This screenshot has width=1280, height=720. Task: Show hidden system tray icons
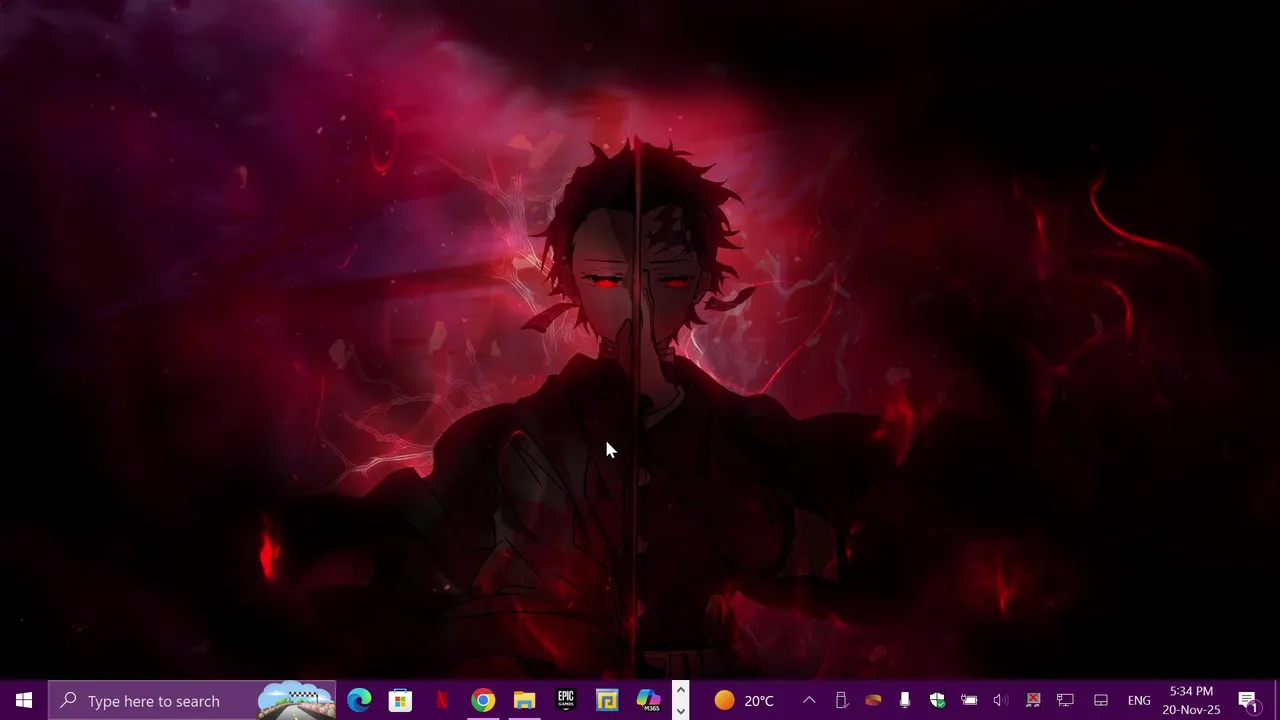[x=809, y=701]
